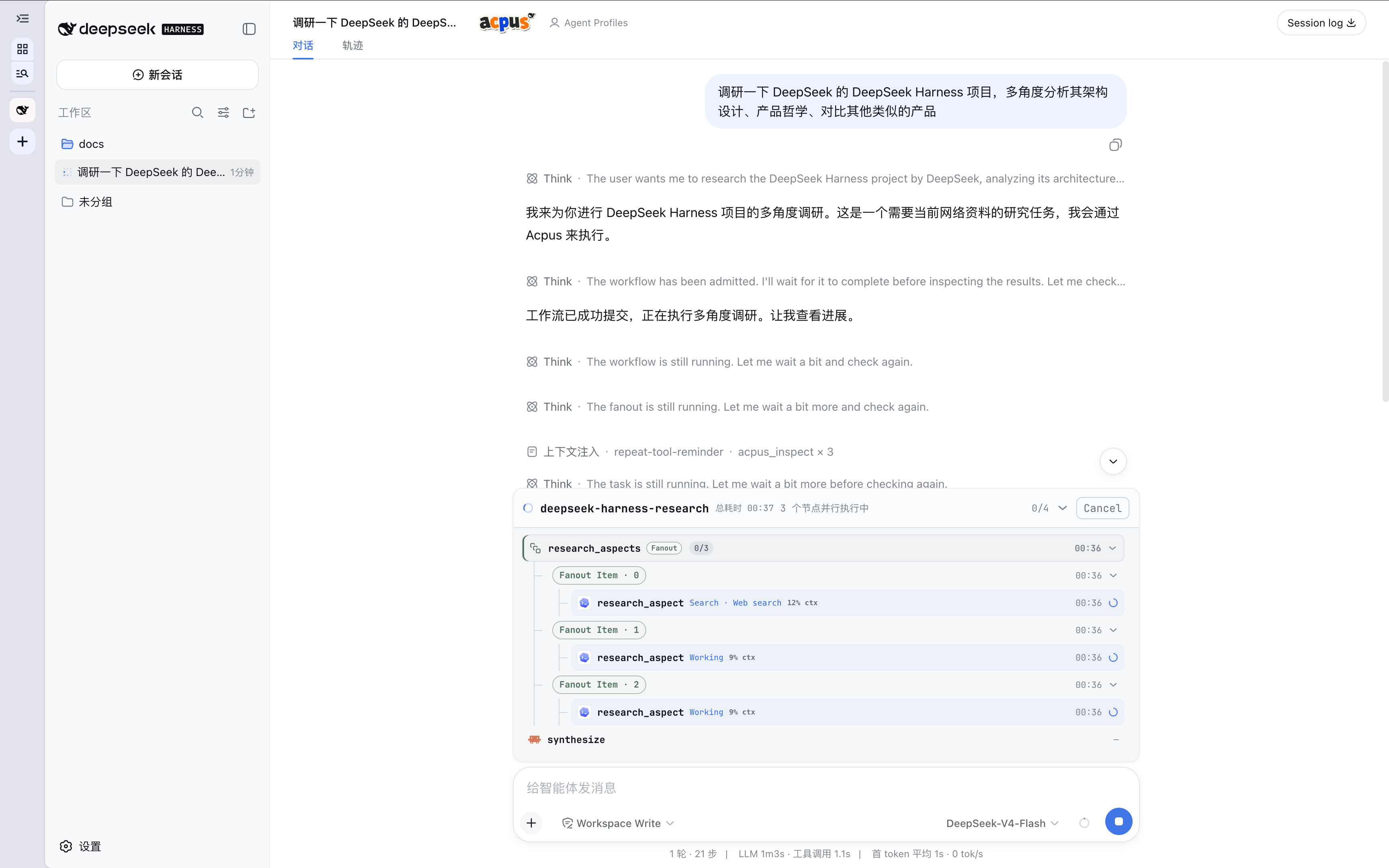Screen dimensions: 1389x868
Task: Collapse the research_aspects fanout row
Action: pyautogui.click(x=1112, y=548)
